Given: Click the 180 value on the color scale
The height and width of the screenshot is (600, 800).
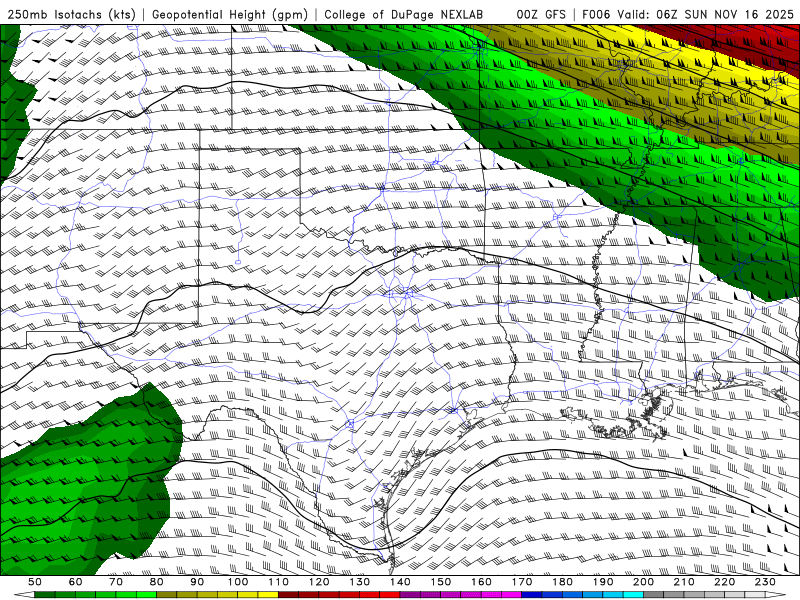Looking at the screenshot, I should click(x=562, y=582).
